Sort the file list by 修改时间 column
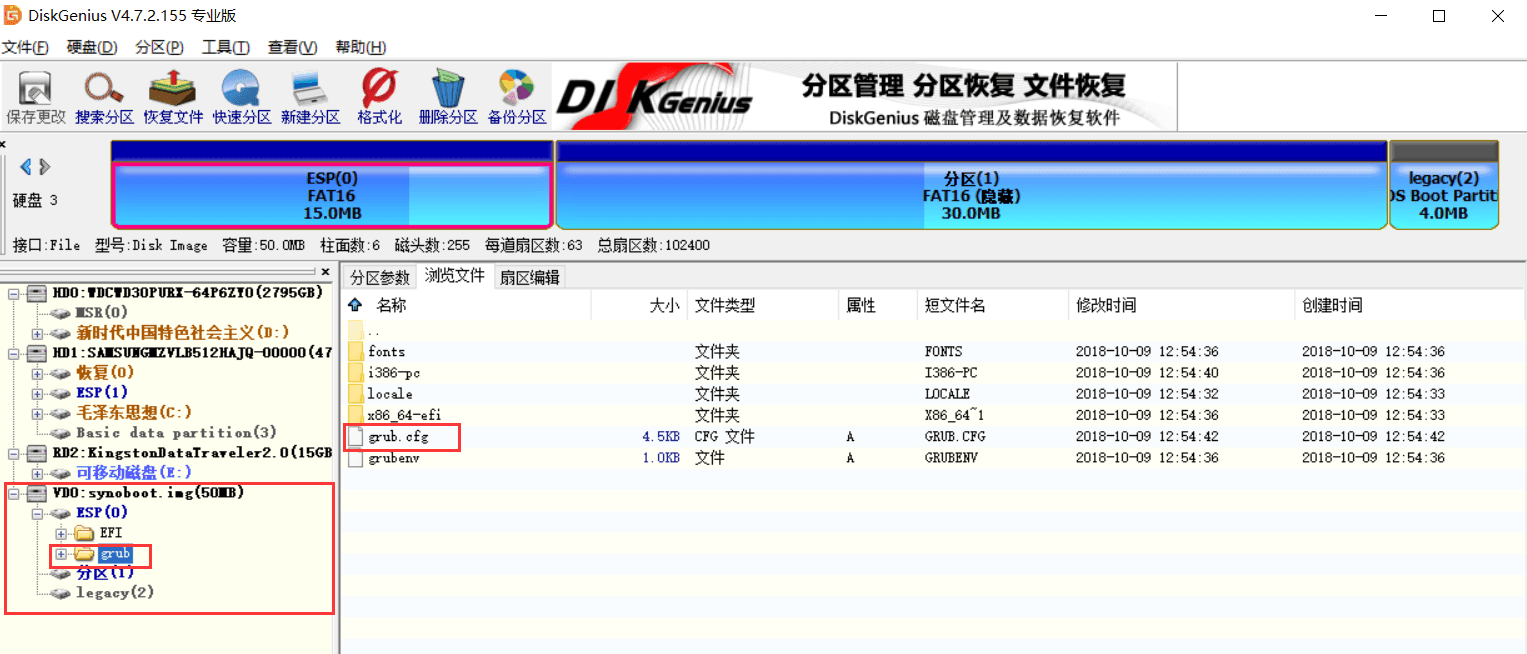The width and height of the screenshot is (1527, 654). click(x=1105, y=305)
